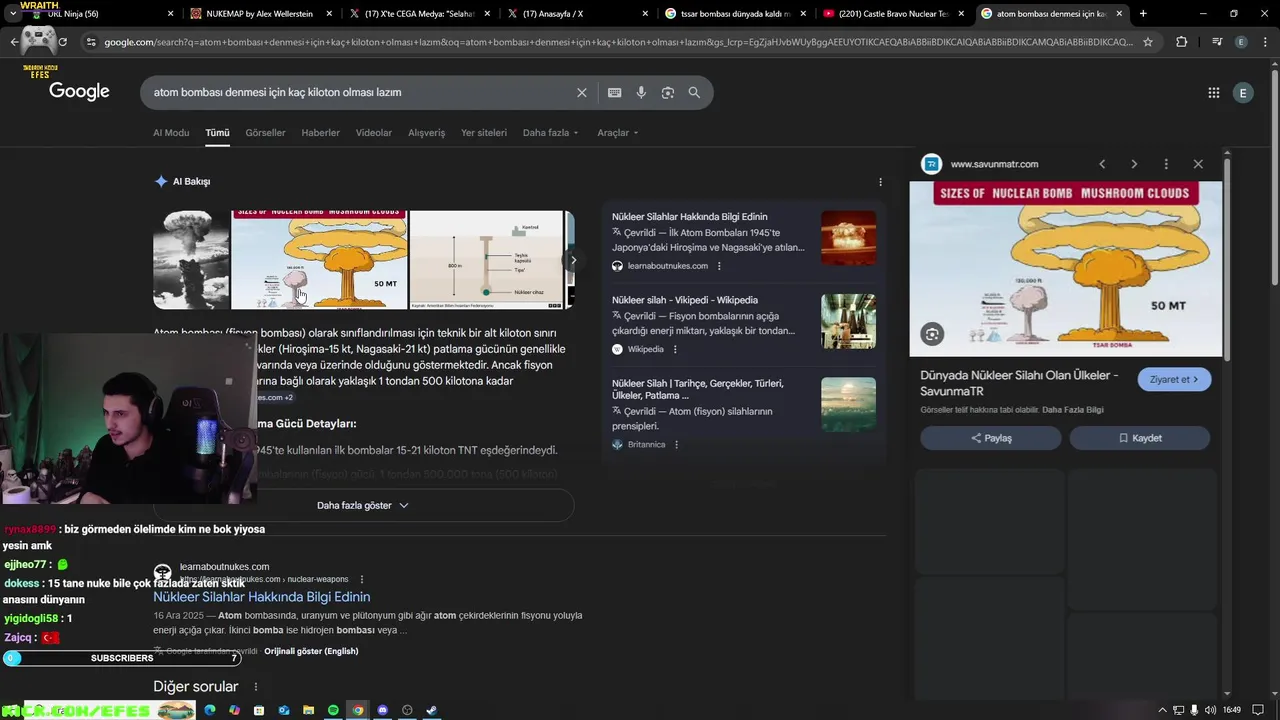Screen dimensions: 1280x720
Task: Show next images in AI overview carousel
Action: (573, 260)
